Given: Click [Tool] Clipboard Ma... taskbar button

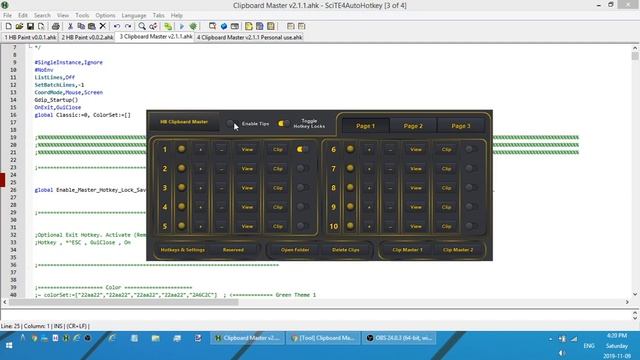Looking at the screenshot, I should click(323, 338).
